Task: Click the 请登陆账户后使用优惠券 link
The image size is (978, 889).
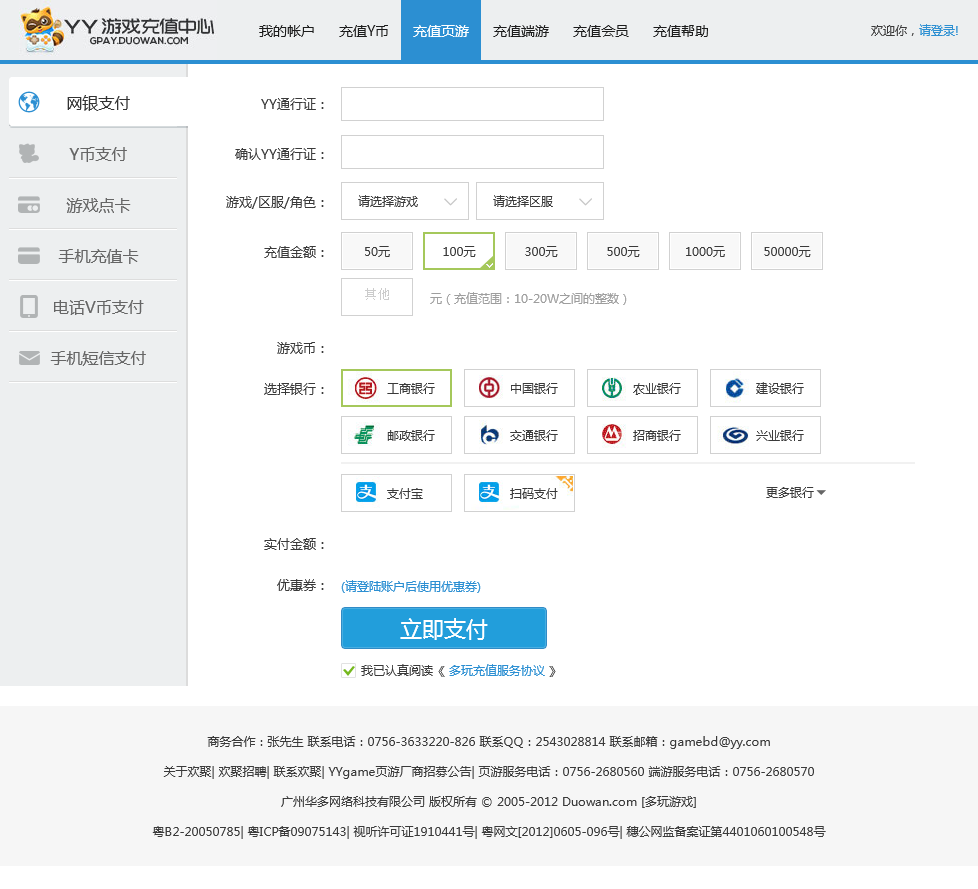Action: coord(410,586)
